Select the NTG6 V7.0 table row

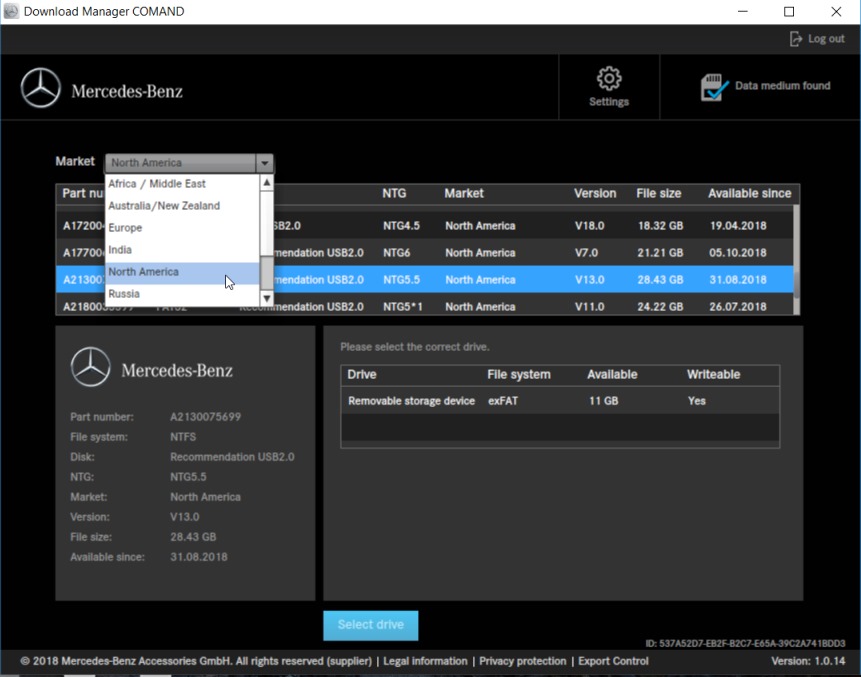(424, 253)
